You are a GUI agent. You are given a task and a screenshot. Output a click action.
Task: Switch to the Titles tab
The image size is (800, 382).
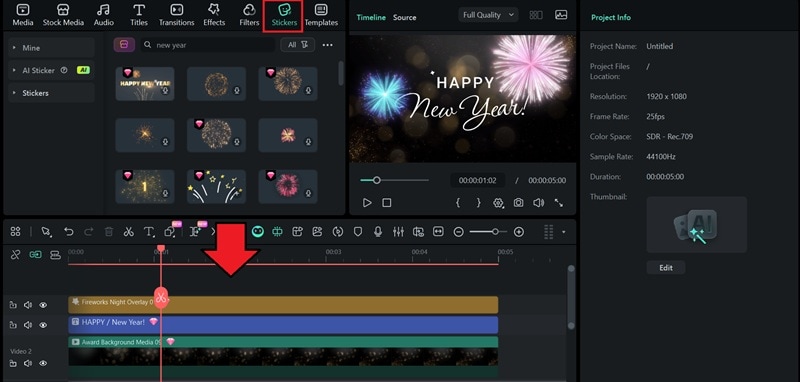click(139, 15)
